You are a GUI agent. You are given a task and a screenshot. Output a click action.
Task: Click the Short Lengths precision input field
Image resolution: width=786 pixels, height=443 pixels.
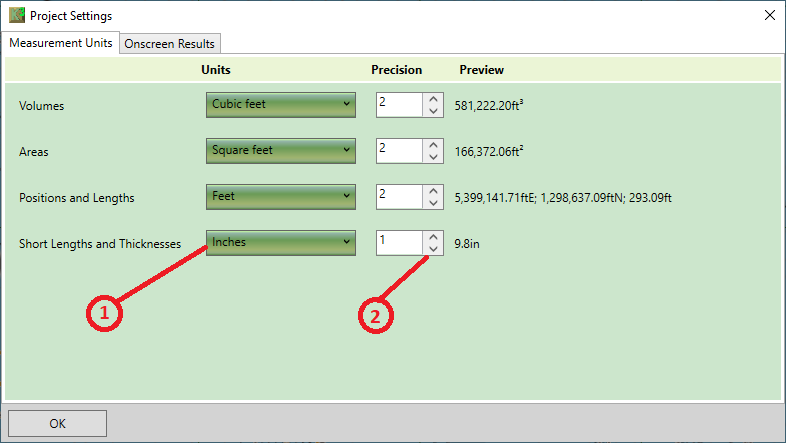(398, 243)
